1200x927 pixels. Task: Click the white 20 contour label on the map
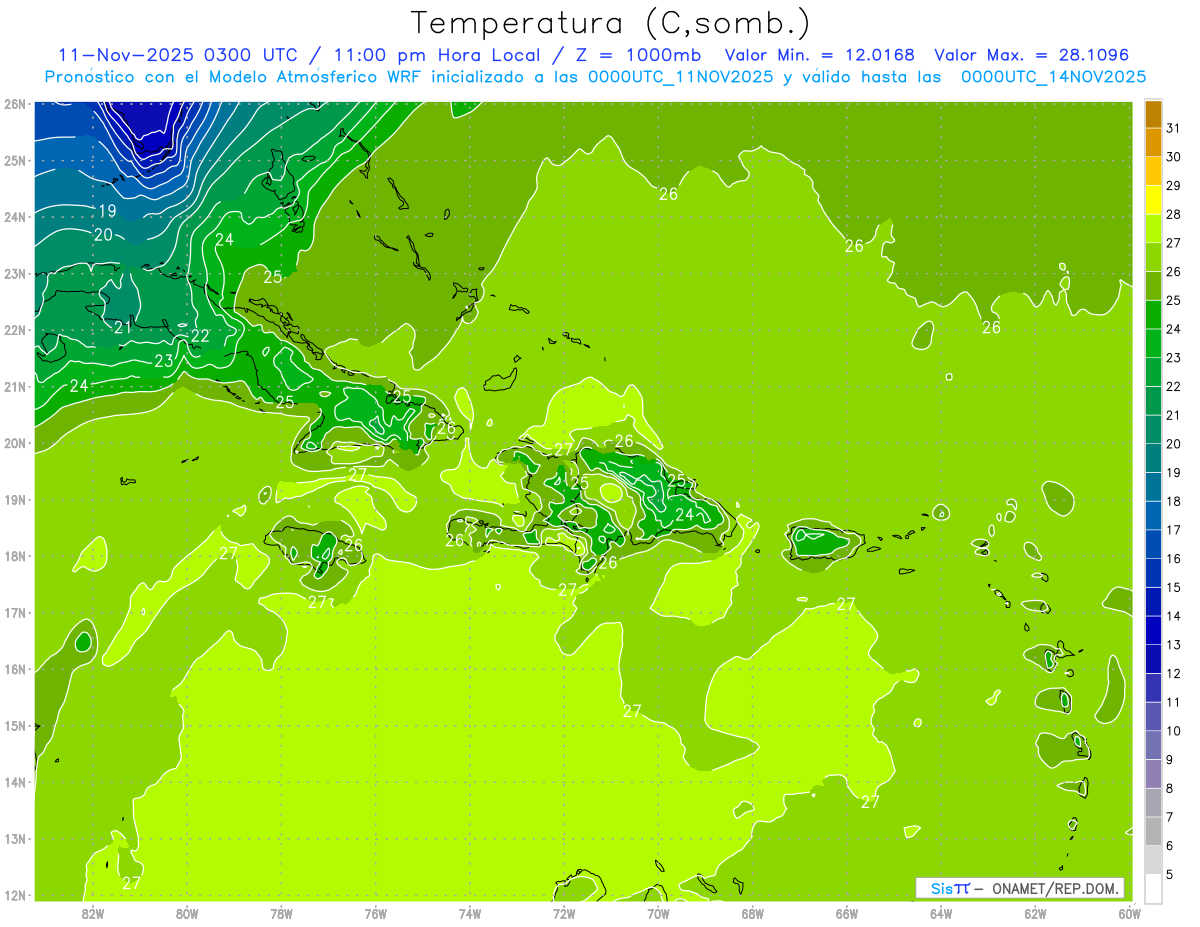(103, 235)
